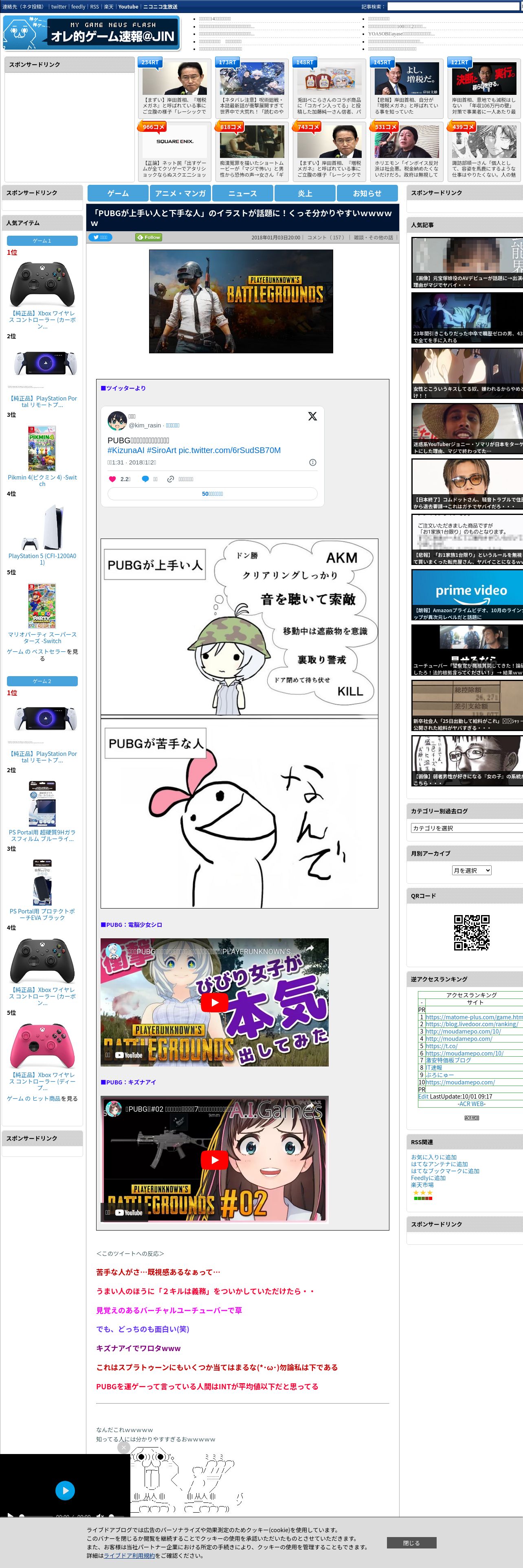Select the 炎上 navigation tab
Viewport: 523px width, 1568px height.
coord(305,194)
